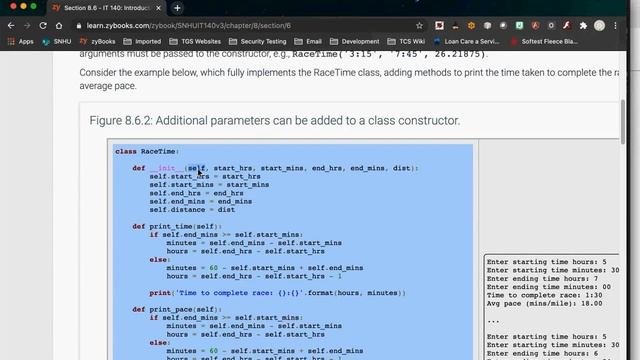Open the SNHU bookmark
Screen dimensions: 640x360
coord(57,41)
